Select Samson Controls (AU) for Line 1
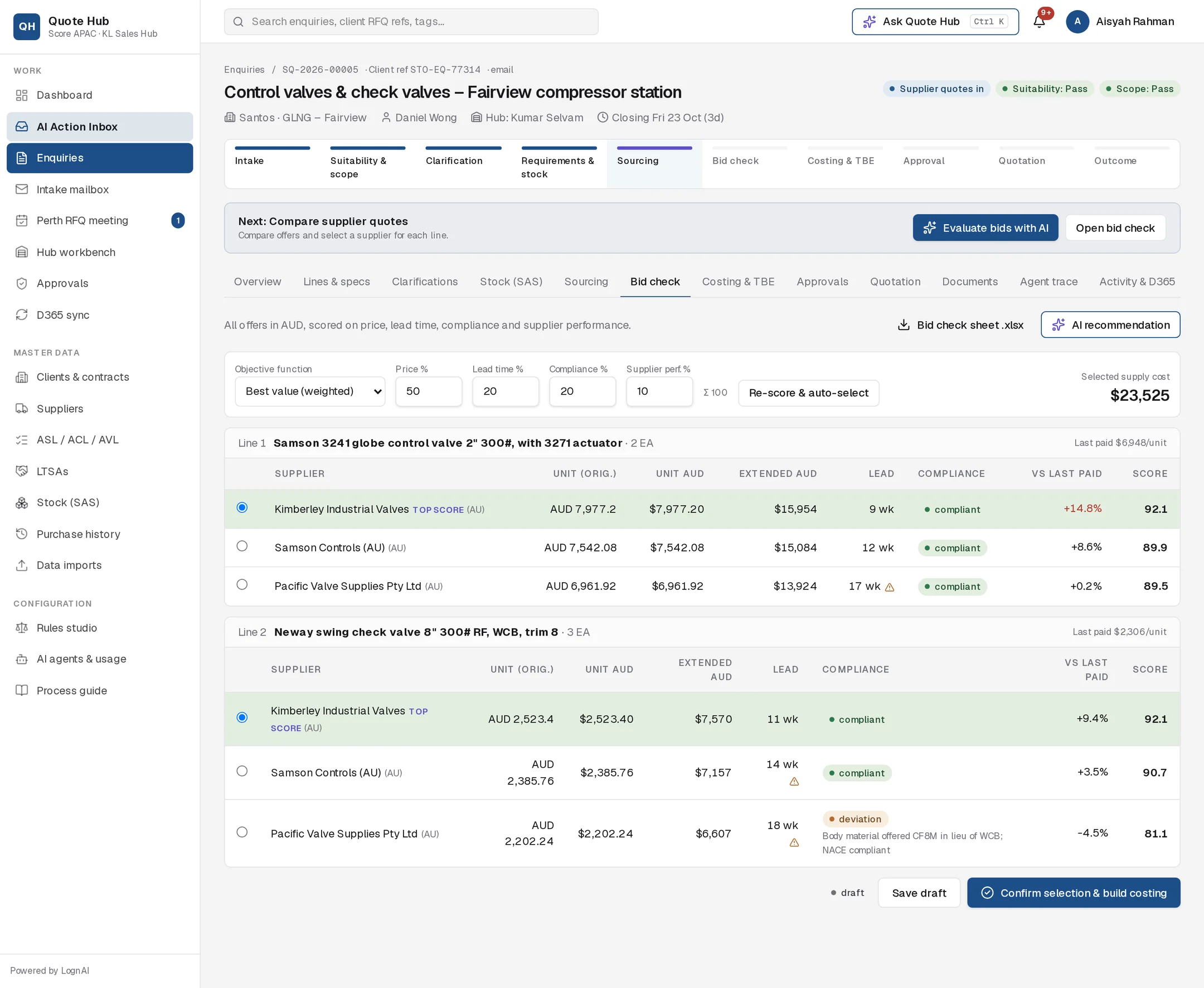Viewport: 1204px width, 988px height. point(242,546)
